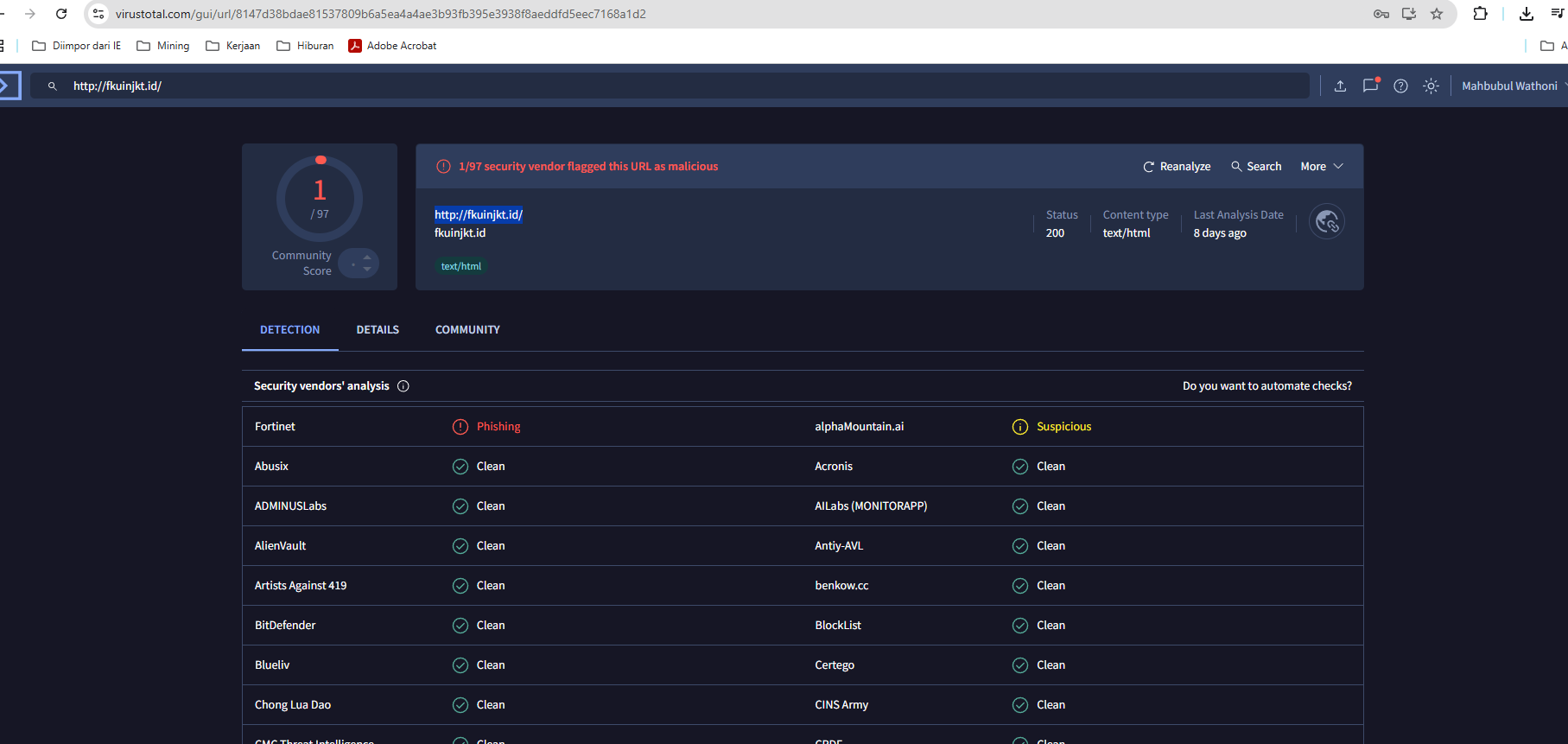Open the Kerjaan bookmarks folder
The height and width of the screenshot is (744, 1568).
click(233, 46)
